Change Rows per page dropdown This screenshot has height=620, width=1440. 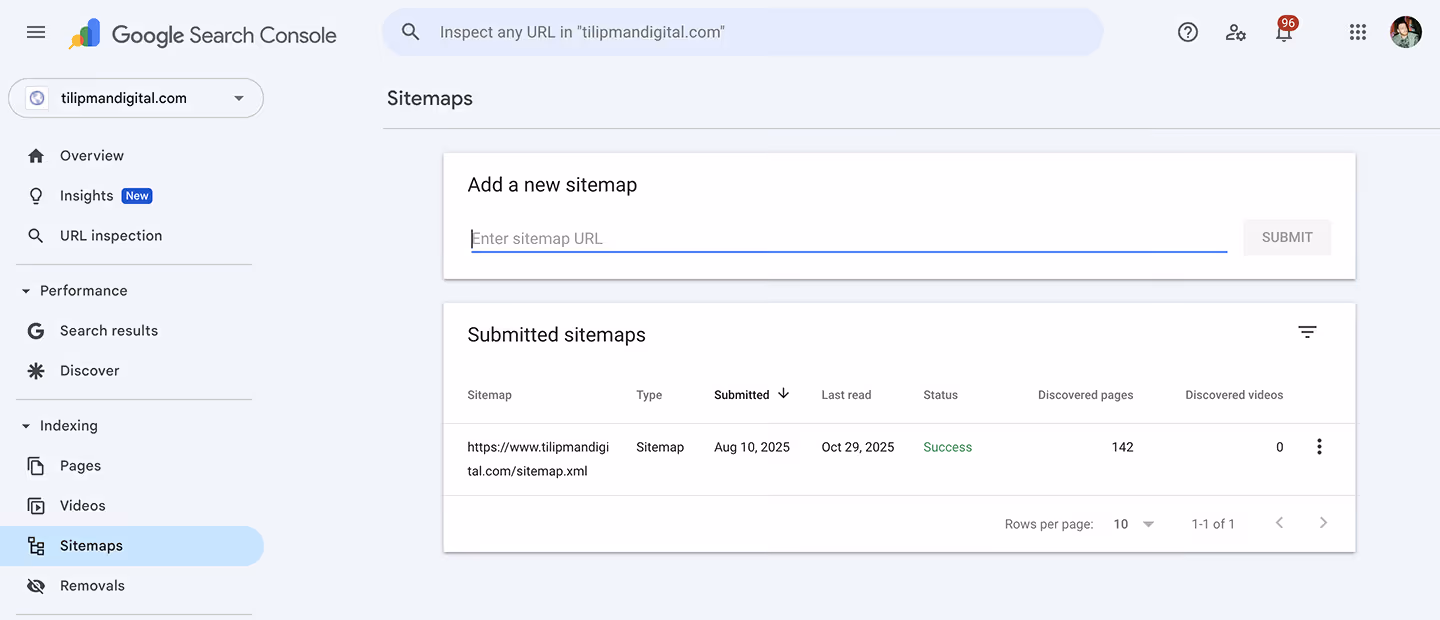pyautogui.click(x=1133, y=524)
